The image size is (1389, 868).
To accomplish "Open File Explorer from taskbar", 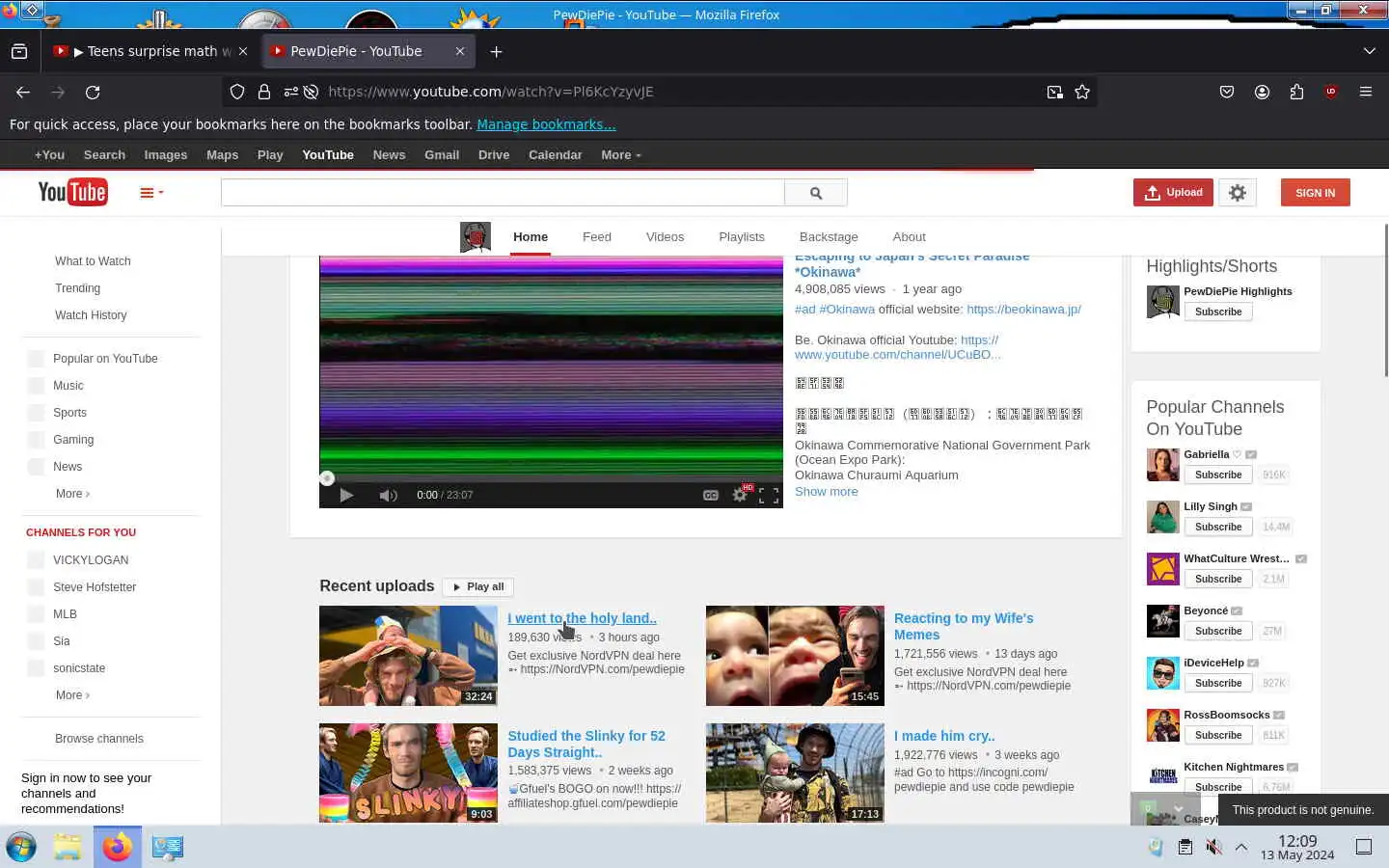I will (68, 847).
